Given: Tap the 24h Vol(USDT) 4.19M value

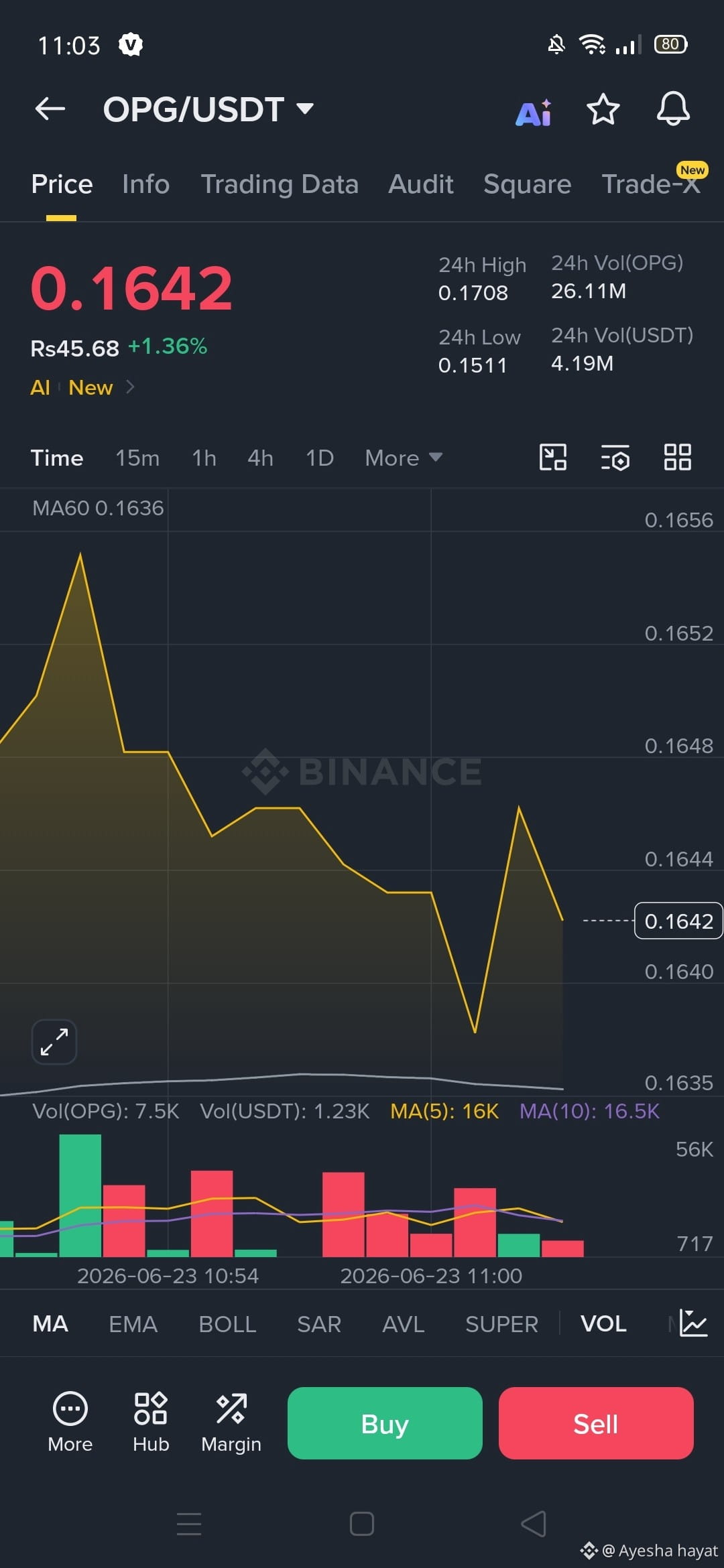Looking at the screenshot, I should [582, 363].
